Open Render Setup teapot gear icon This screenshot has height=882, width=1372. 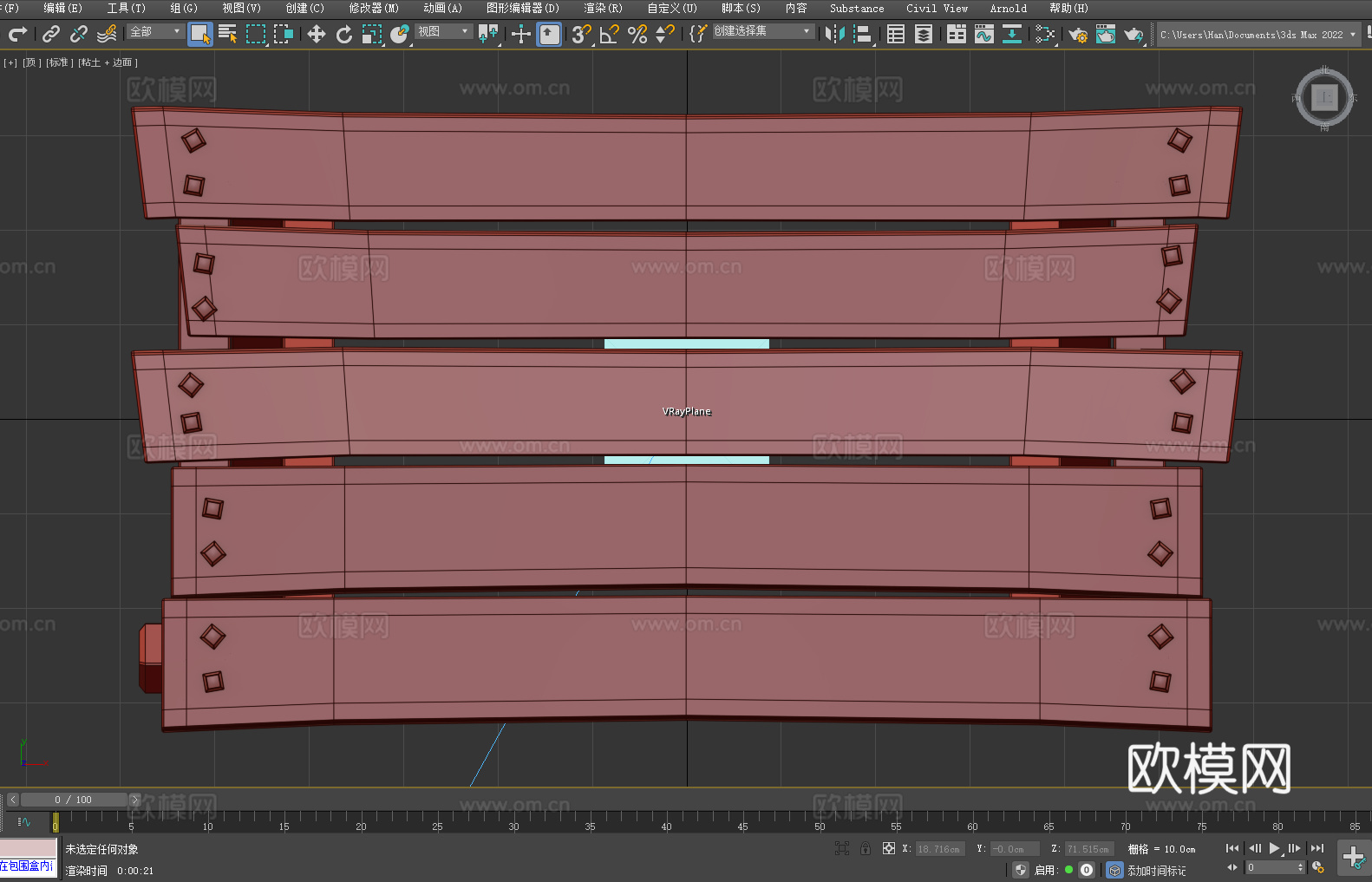(x=1078, y=34)
